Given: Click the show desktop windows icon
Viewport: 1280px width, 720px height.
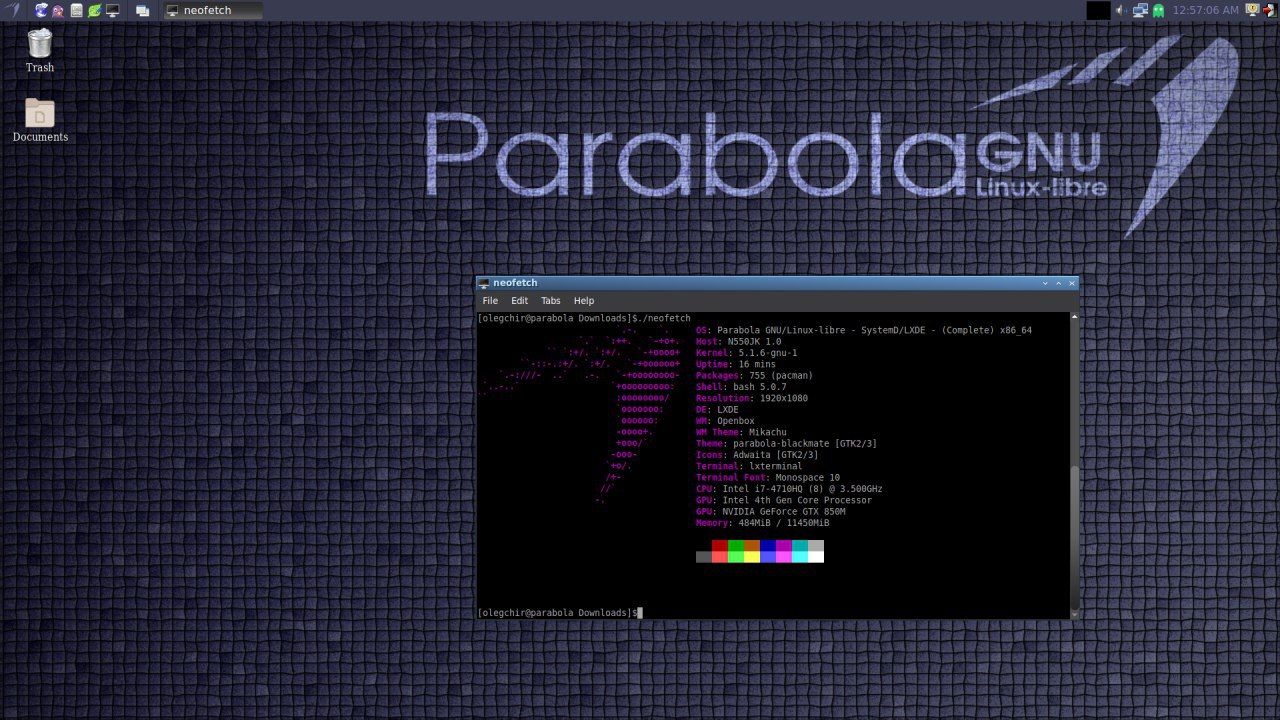Looking at the screenshot, I should 142,10.
